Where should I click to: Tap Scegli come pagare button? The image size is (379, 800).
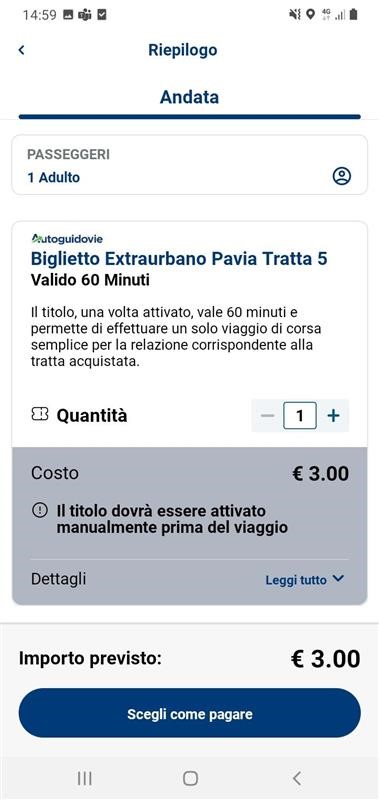point(190,713)
